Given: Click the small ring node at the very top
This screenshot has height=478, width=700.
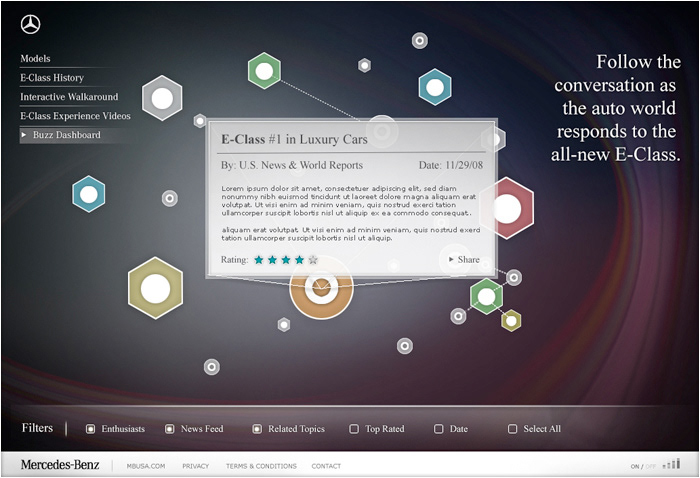Looking at the screenshot, I should pyautogui.click(x=420, y=41).
